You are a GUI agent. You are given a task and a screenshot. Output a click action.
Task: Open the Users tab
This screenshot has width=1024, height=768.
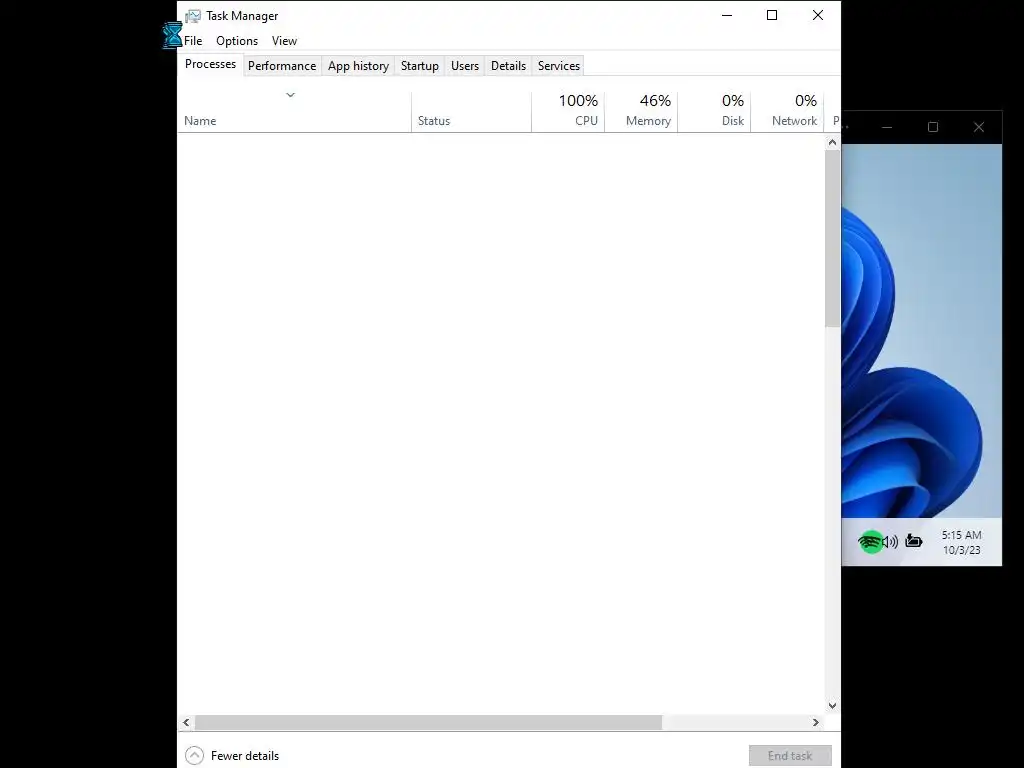[x=464, y=66]
